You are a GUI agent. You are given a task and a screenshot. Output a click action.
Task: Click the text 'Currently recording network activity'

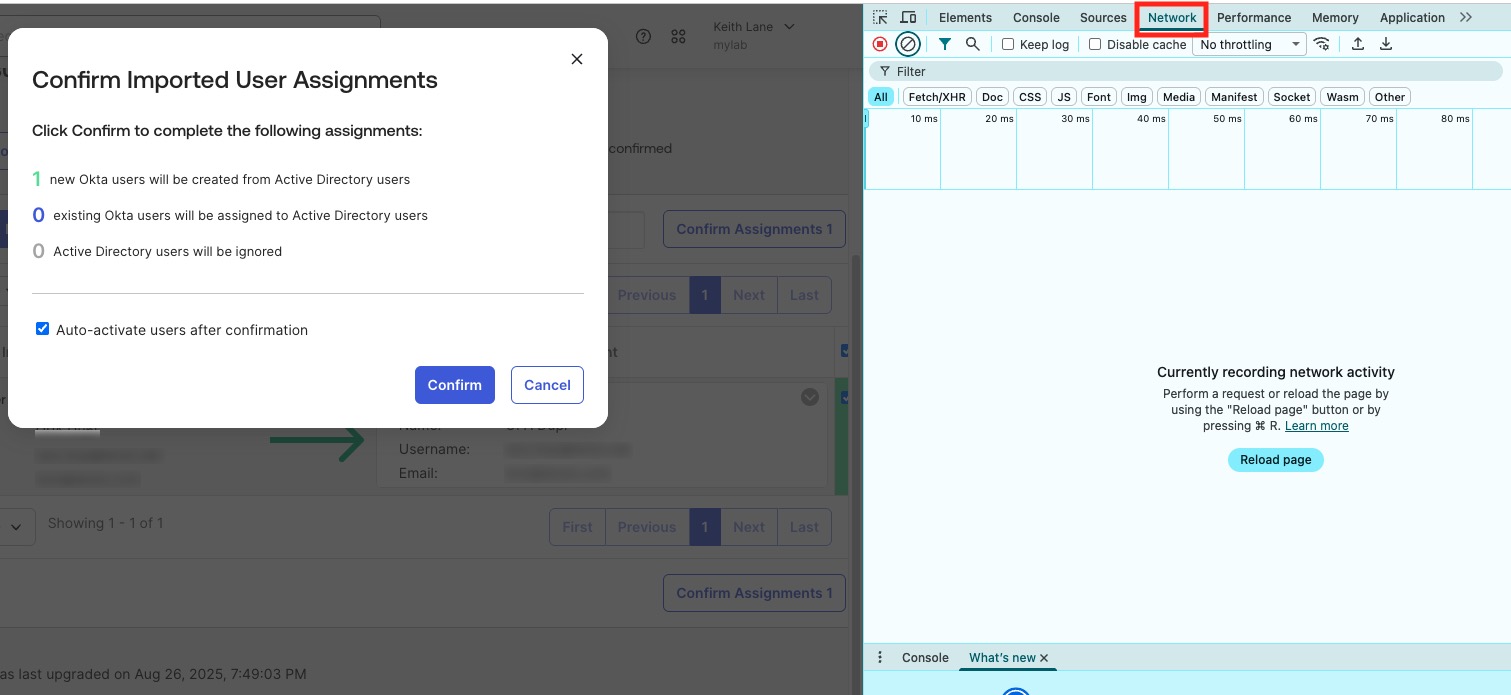pyautogui.click(x=1275, y=372)
